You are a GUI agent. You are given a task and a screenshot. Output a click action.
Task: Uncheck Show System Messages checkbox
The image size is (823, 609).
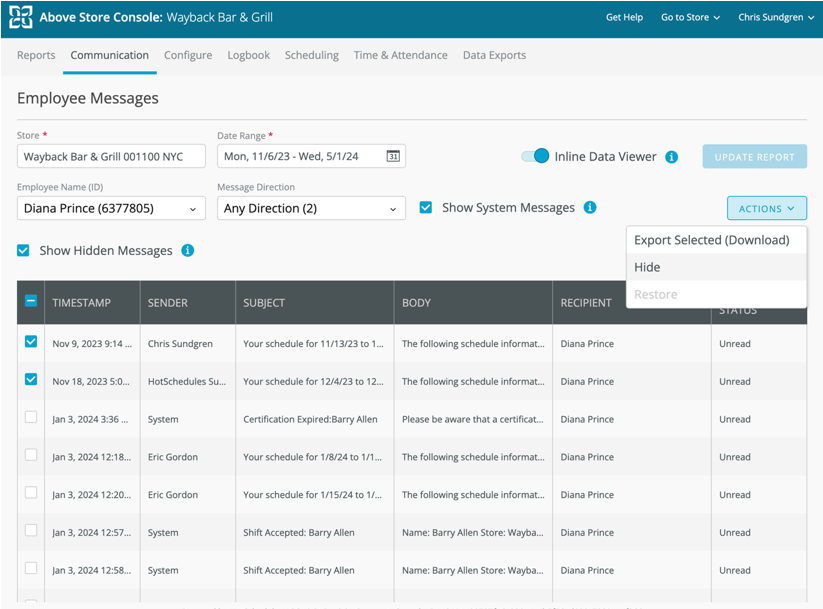[x=426, y=207]
